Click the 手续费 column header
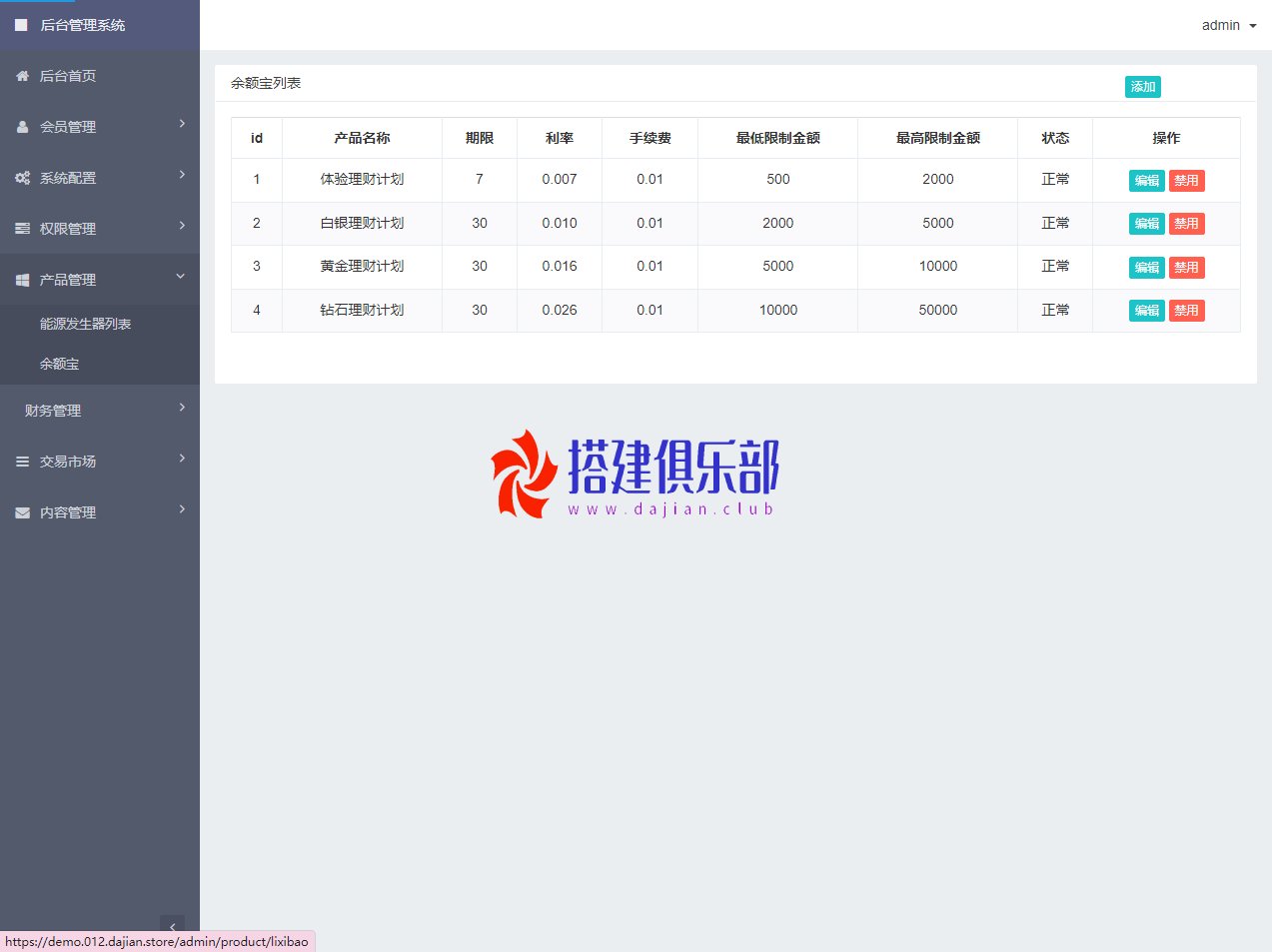Screen dimensions: 1272x952 click(x=650, y=138)
